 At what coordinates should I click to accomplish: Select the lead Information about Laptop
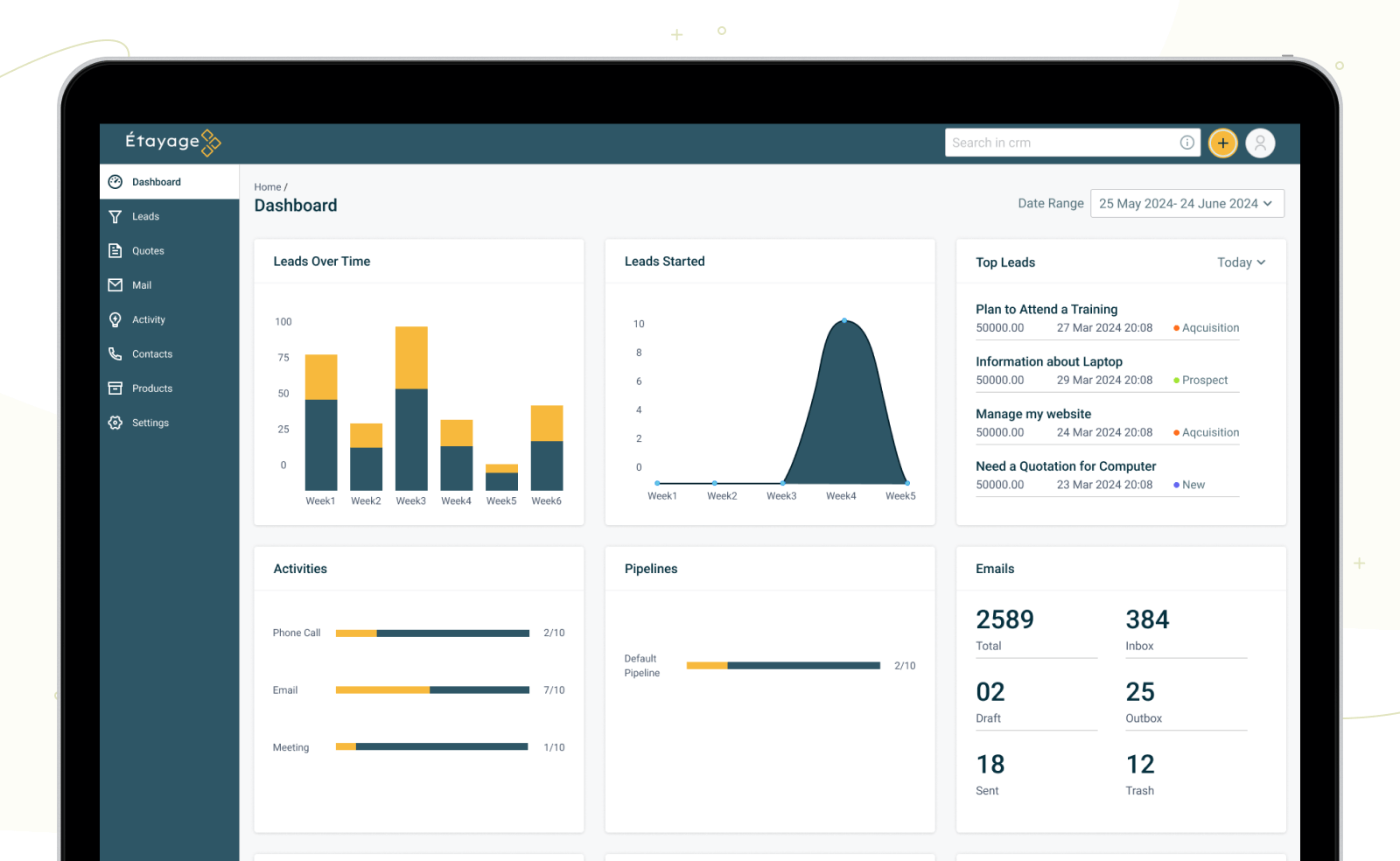pos(1049,361)
